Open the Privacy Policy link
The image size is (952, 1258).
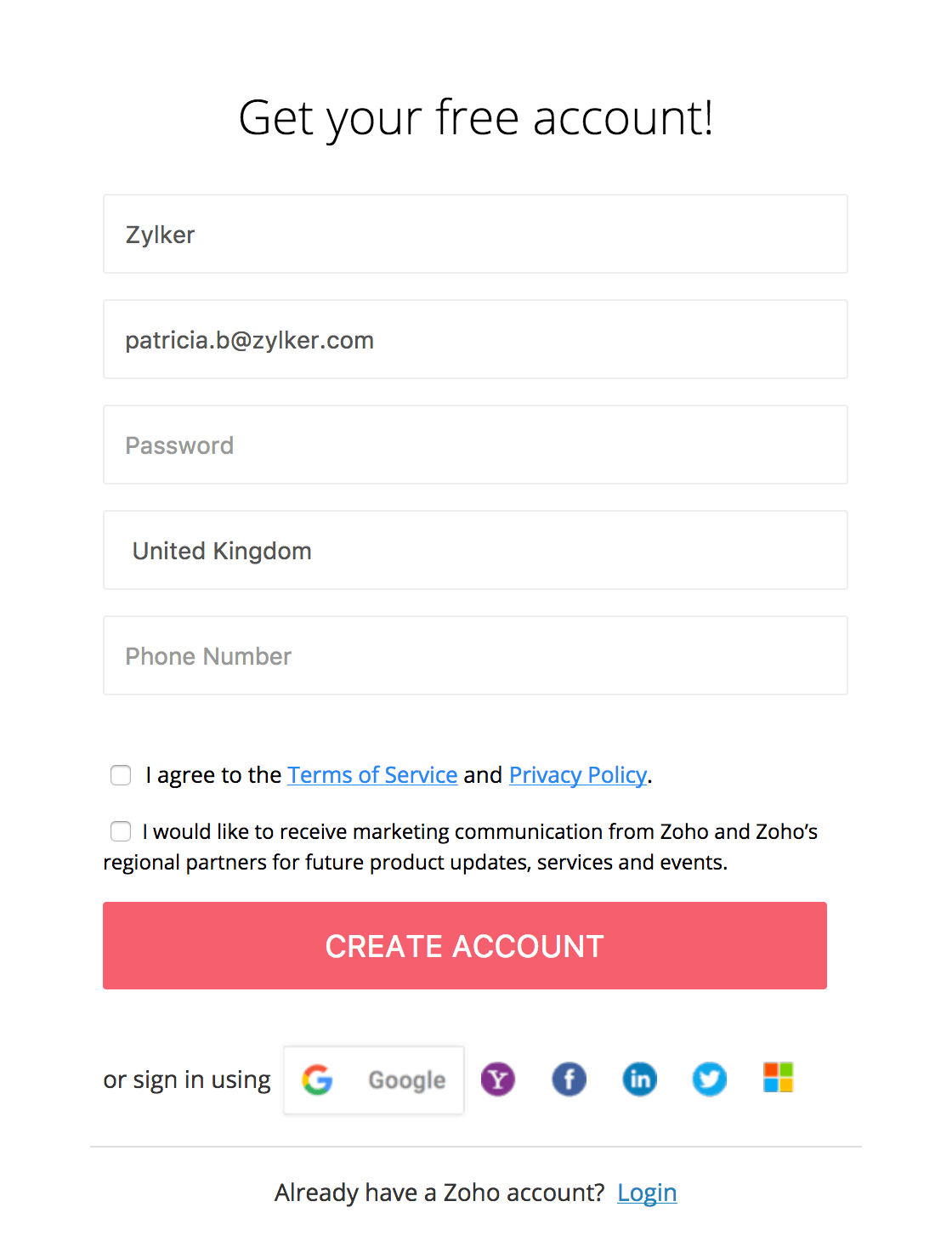pyautogui.click(x=578, y=775)
